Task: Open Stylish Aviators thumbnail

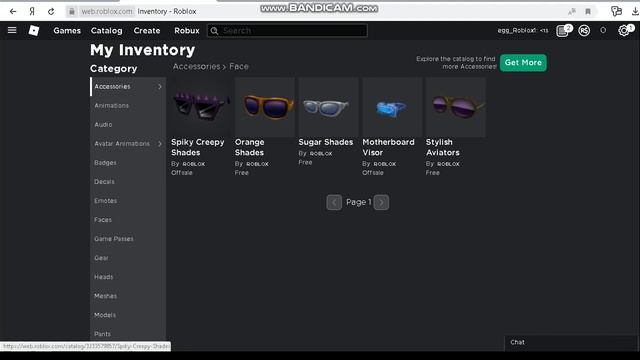Action: click(456, 107)
